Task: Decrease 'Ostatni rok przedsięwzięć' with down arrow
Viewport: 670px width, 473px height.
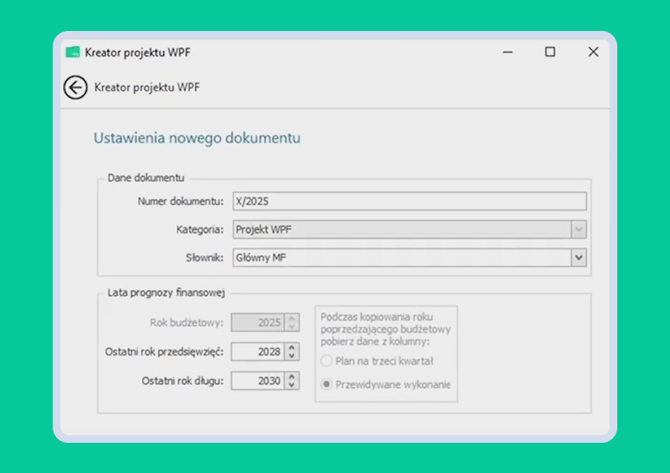Action: pos(291,356)
